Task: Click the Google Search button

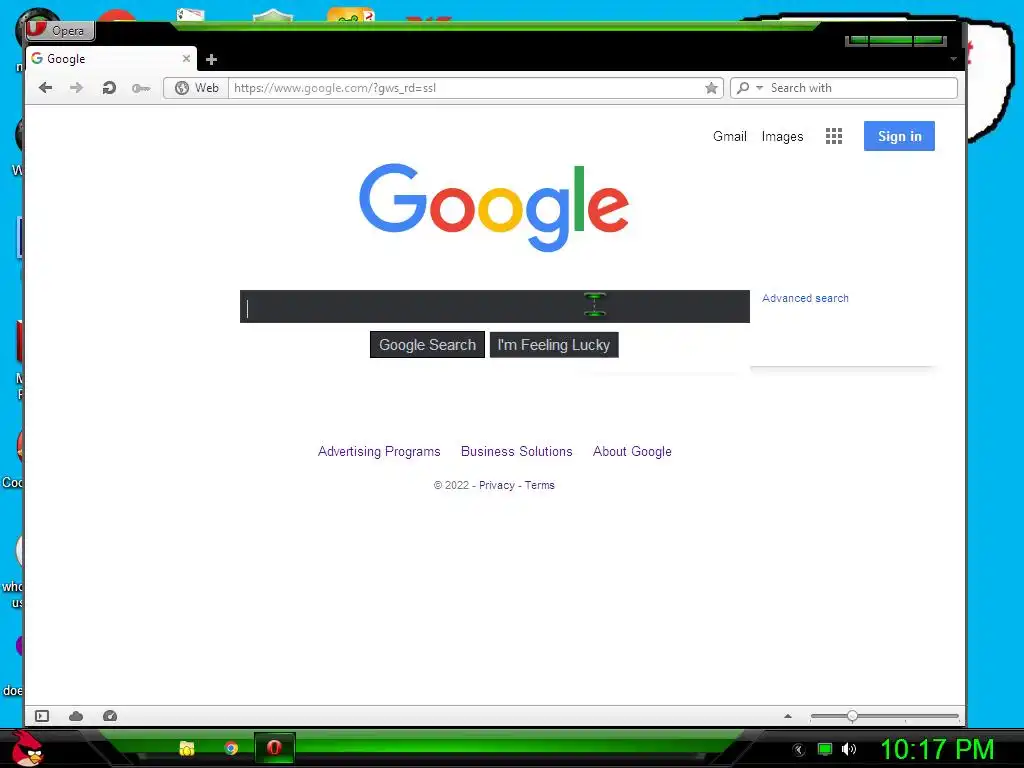Action: (x=427, y=345)
